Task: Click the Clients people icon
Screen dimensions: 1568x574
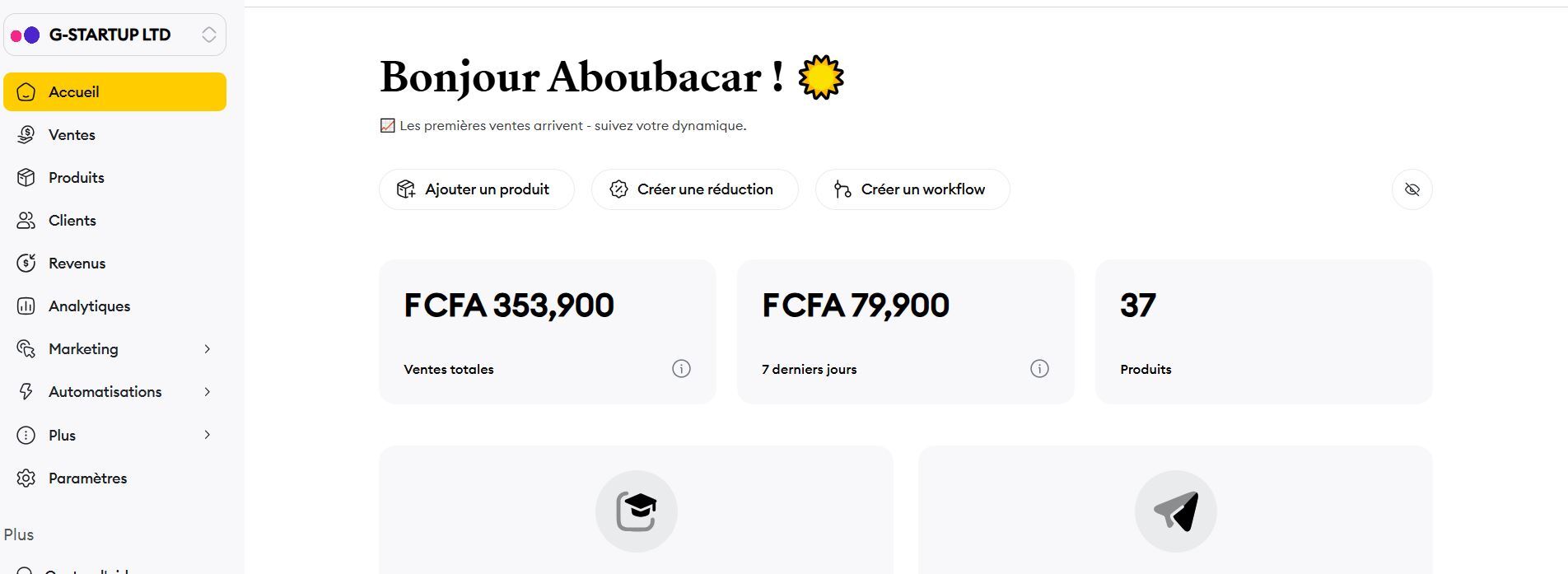Action: point(26,221)
